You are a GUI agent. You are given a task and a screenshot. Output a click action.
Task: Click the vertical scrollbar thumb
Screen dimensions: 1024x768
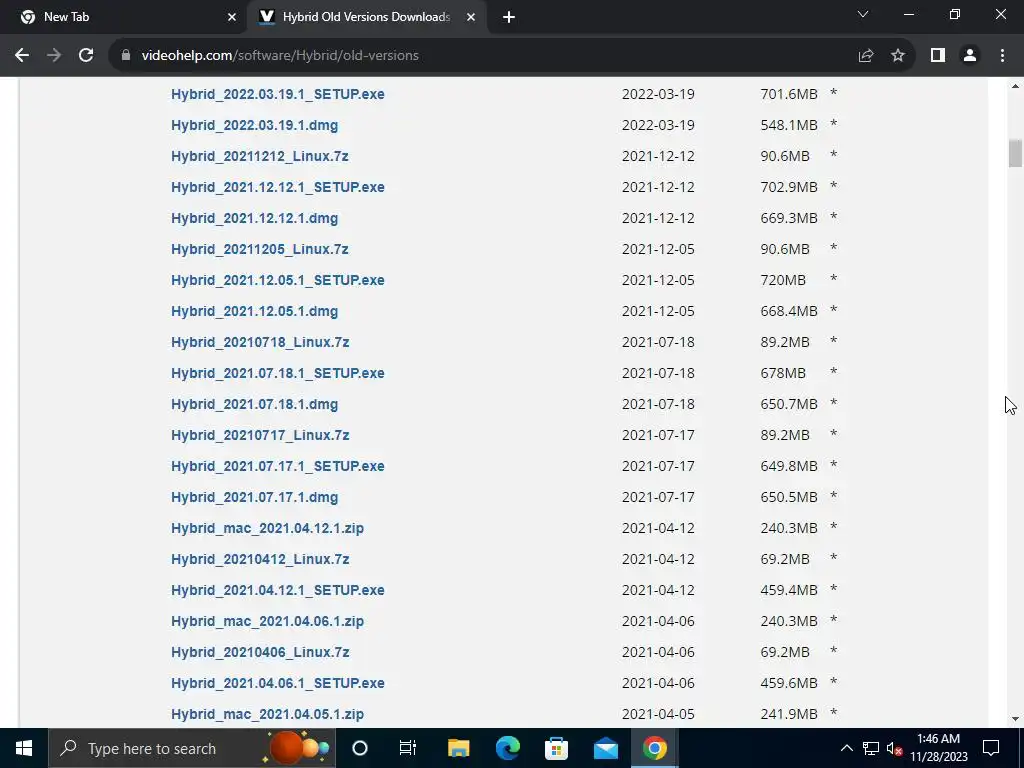tap(1015, 153)
